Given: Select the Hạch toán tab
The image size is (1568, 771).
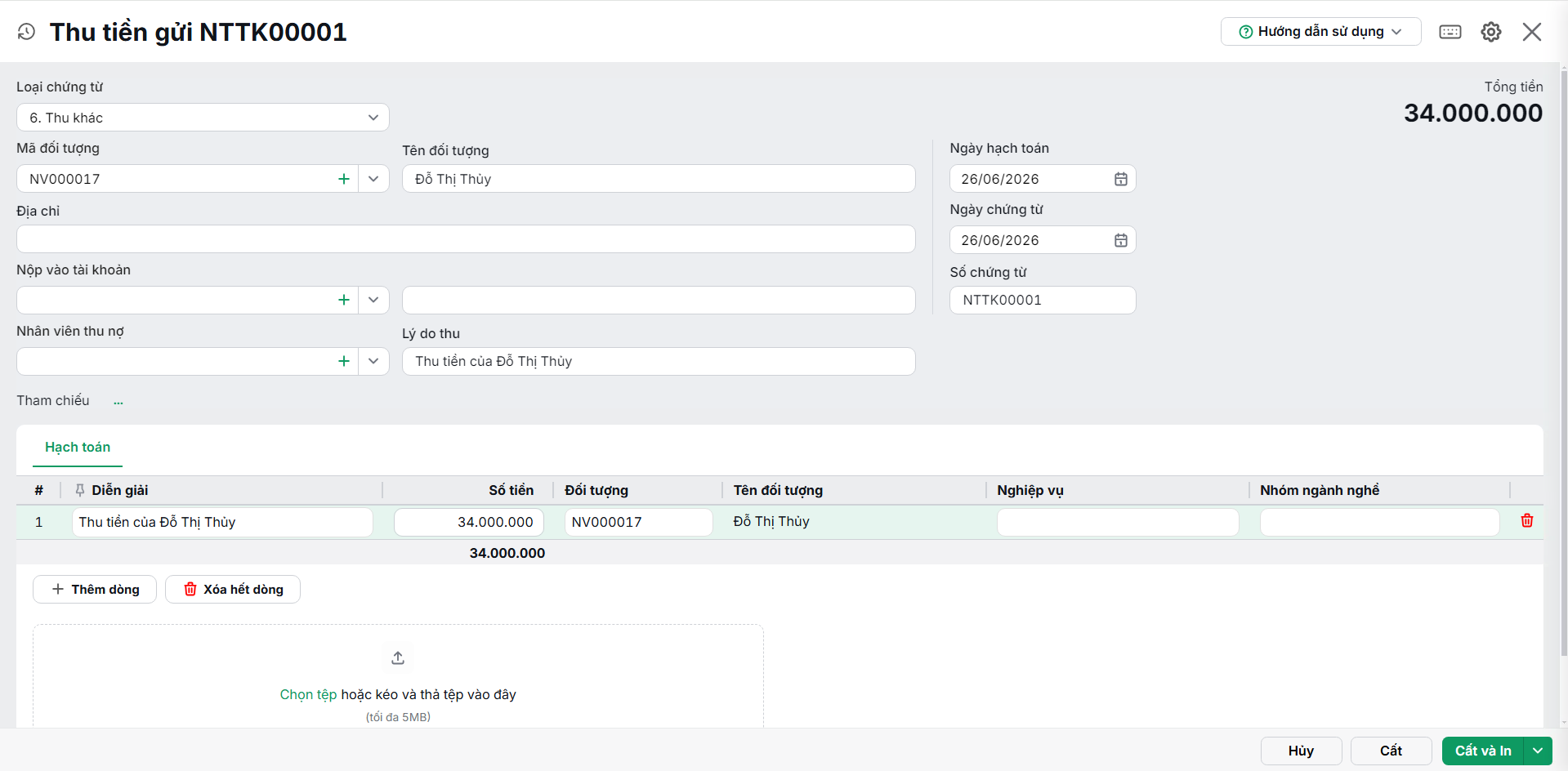Looking at the screenshot, I should (x=78, y=447).
